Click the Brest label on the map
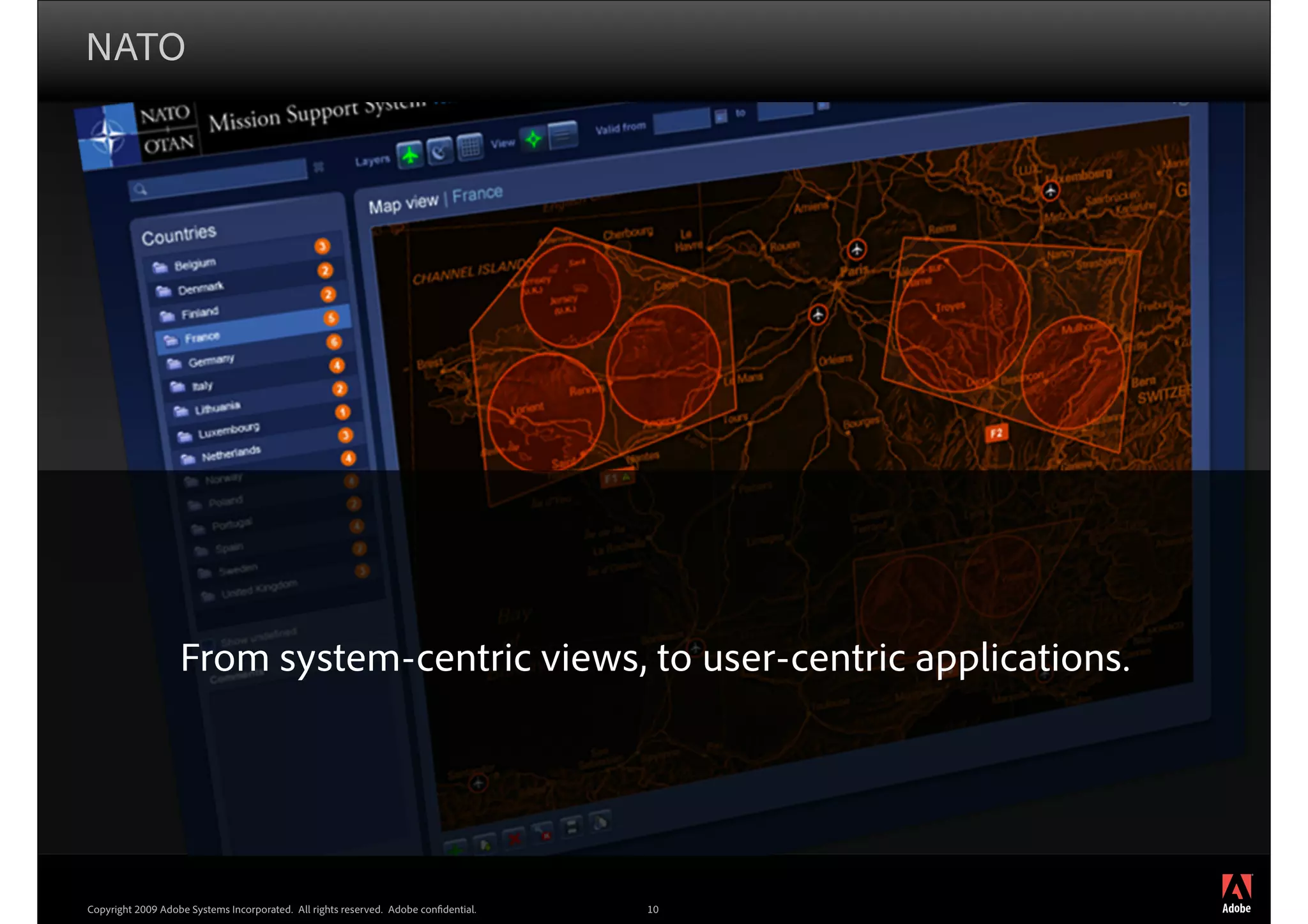 [x=430, y=363]
